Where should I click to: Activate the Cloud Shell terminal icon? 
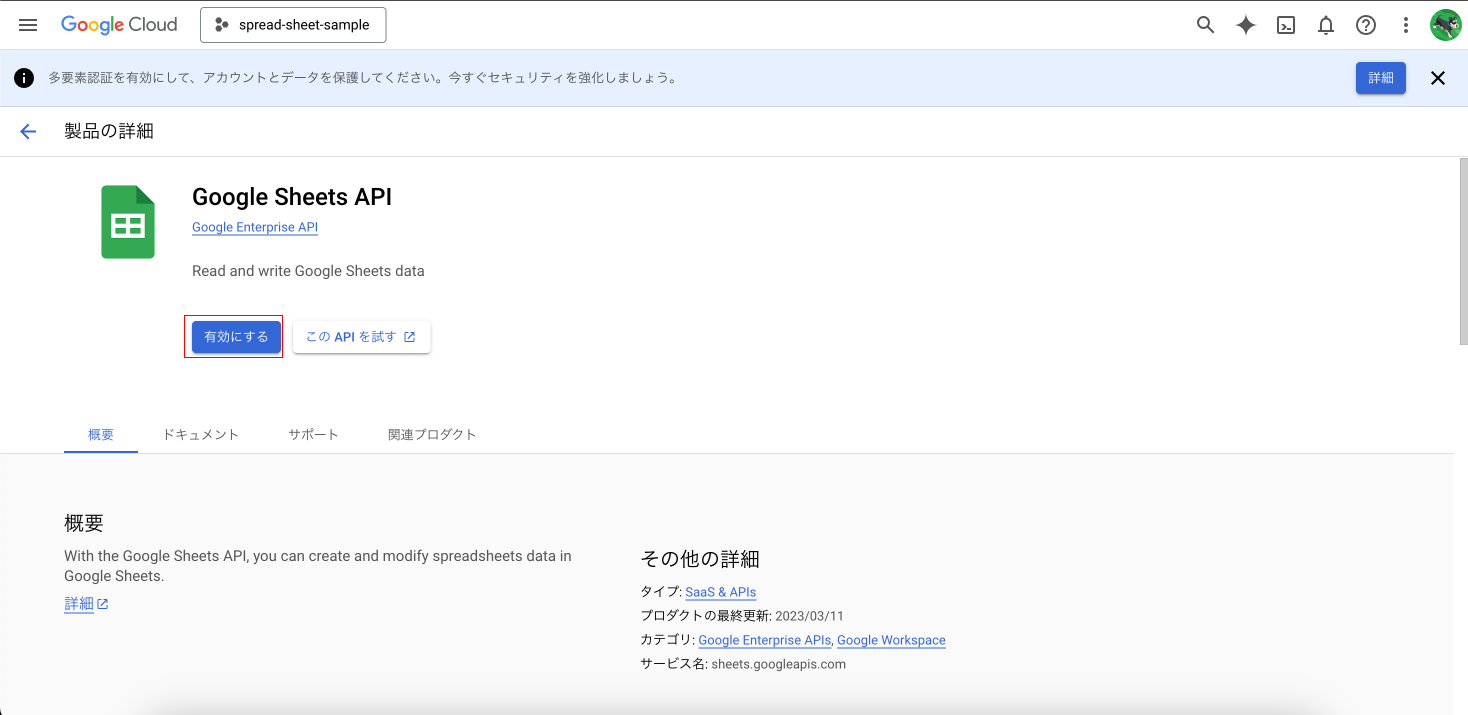[1286, 25]
